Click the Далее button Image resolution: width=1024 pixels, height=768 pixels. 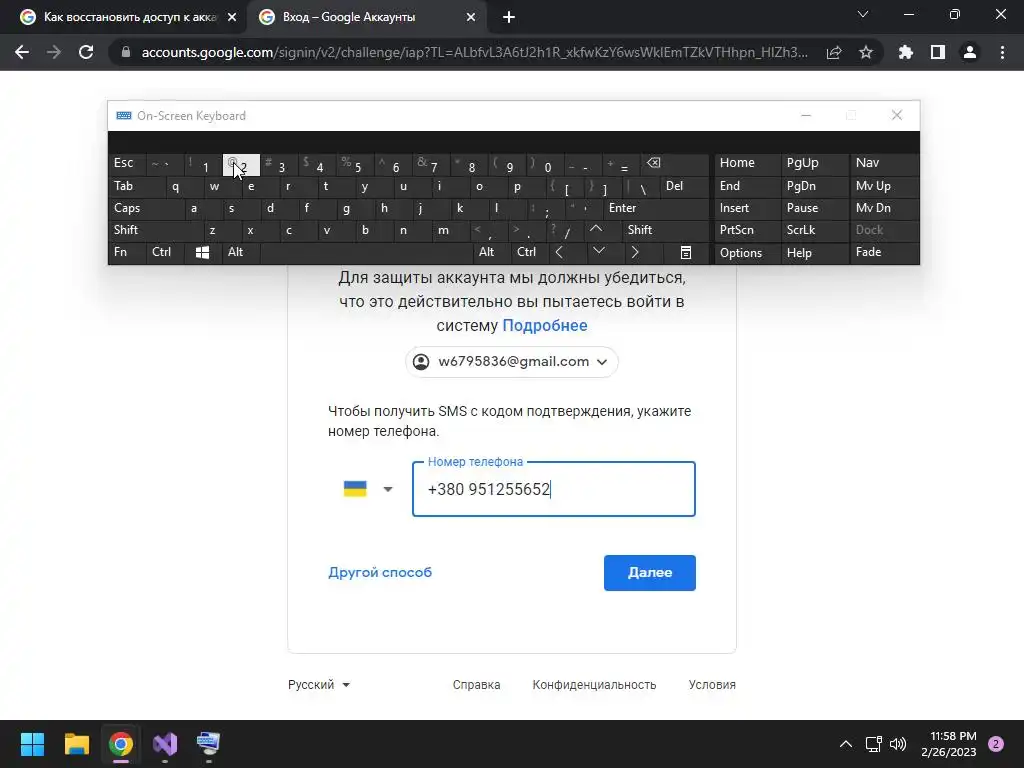pos(650,573)
